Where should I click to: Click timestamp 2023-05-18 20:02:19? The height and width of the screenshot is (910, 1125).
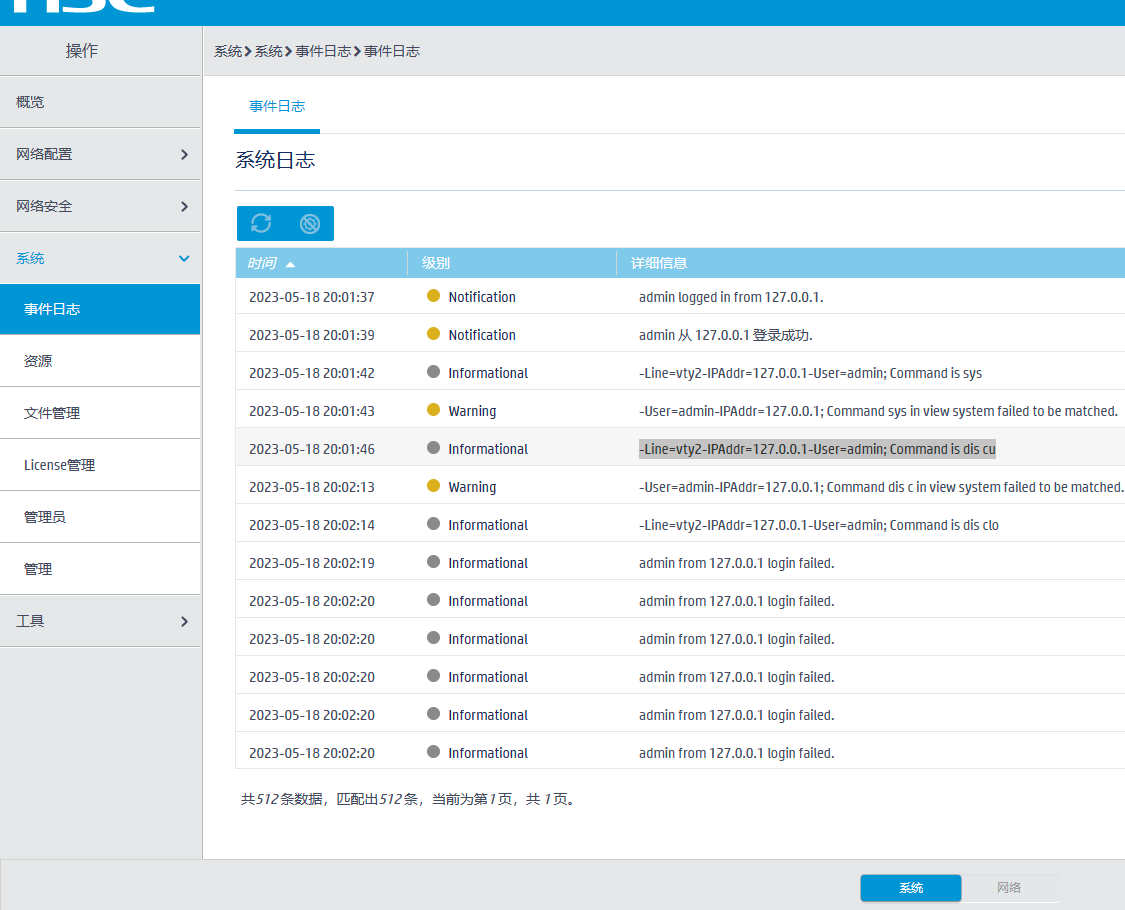(x=312, y=563)
